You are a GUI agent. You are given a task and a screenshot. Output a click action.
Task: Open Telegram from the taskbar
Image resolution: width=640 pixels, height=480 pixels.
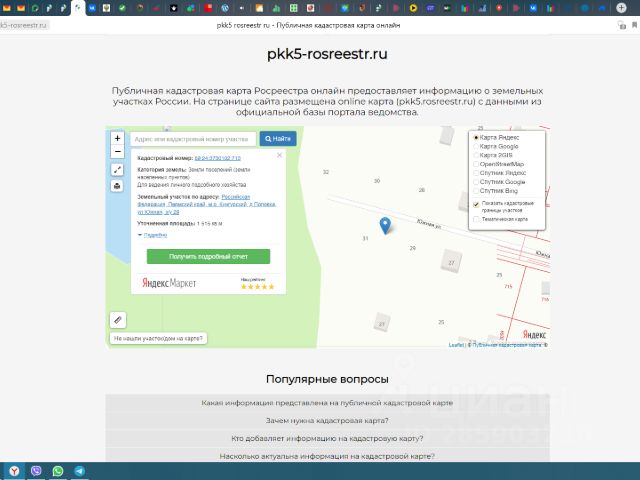pyautogui.click(x=79, y=470)
